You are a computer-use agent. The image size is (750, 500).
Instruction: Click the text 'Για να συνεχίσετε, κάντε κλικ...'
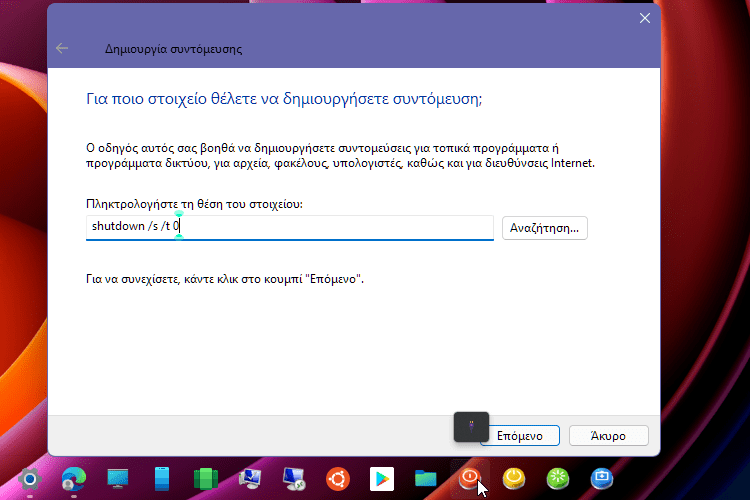click(225, 279)
